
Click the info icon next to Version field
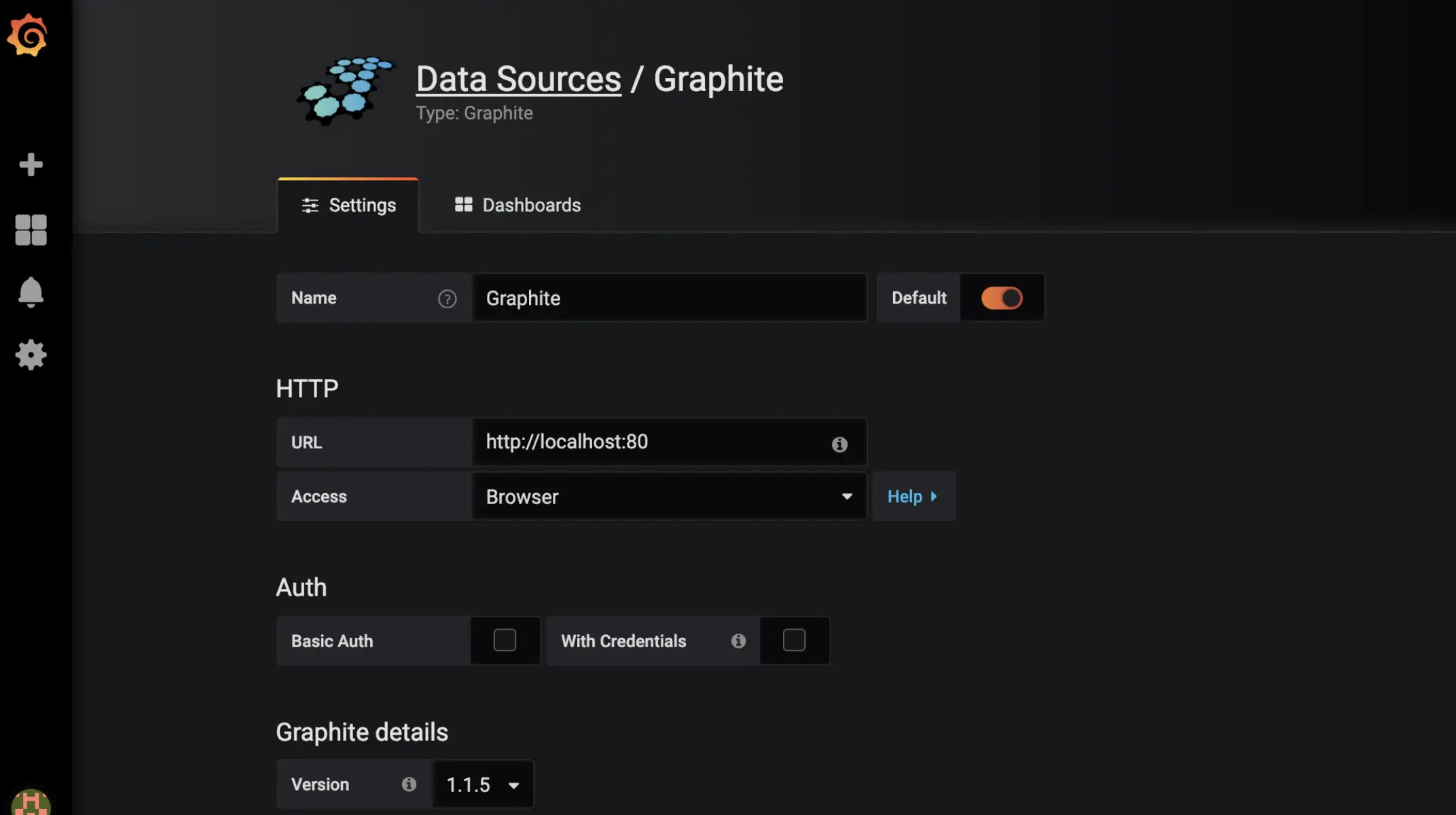(x=409, y=784)
